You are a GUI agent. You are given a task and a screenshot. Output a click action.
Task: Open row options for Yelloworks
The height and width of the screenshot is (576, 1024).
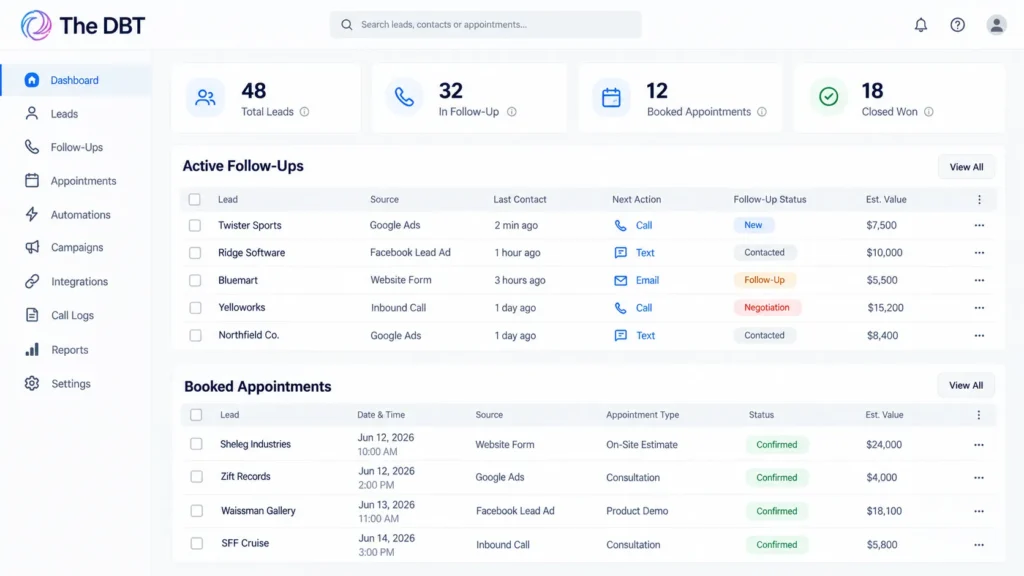979,308
